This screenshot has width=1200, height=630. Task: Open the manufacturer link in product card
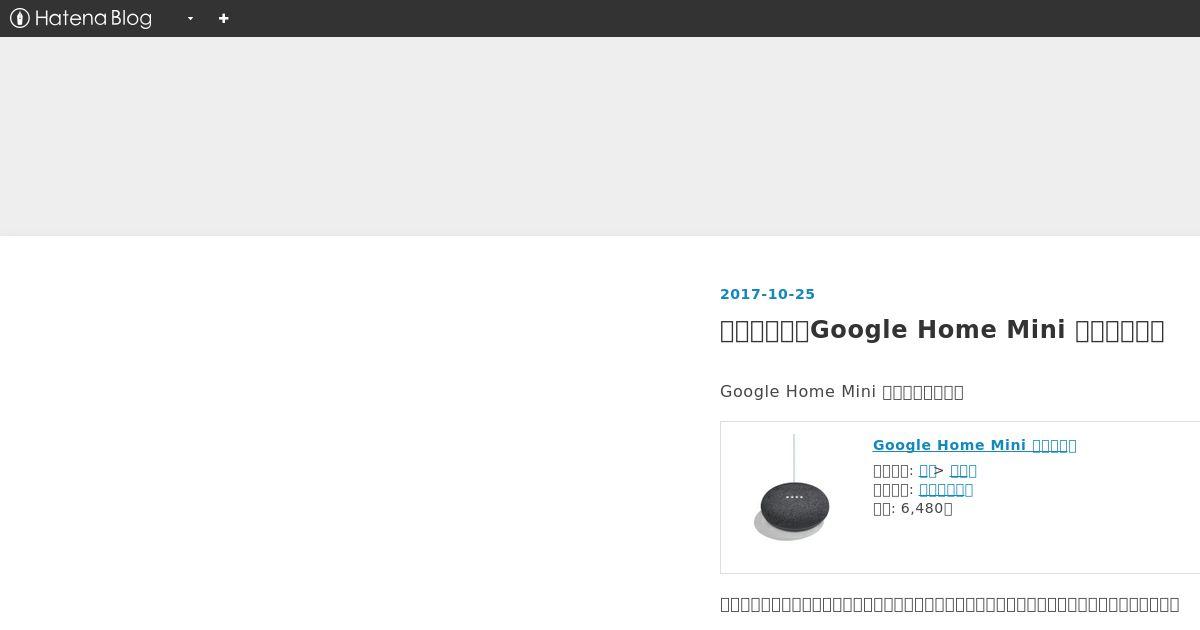[946, 489]
